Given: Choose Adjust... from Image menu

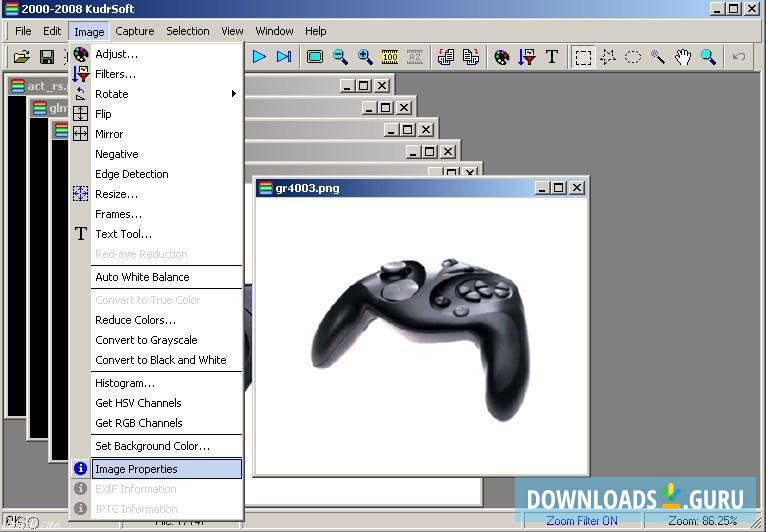Looking at the screenshot, I should point(156,54).
